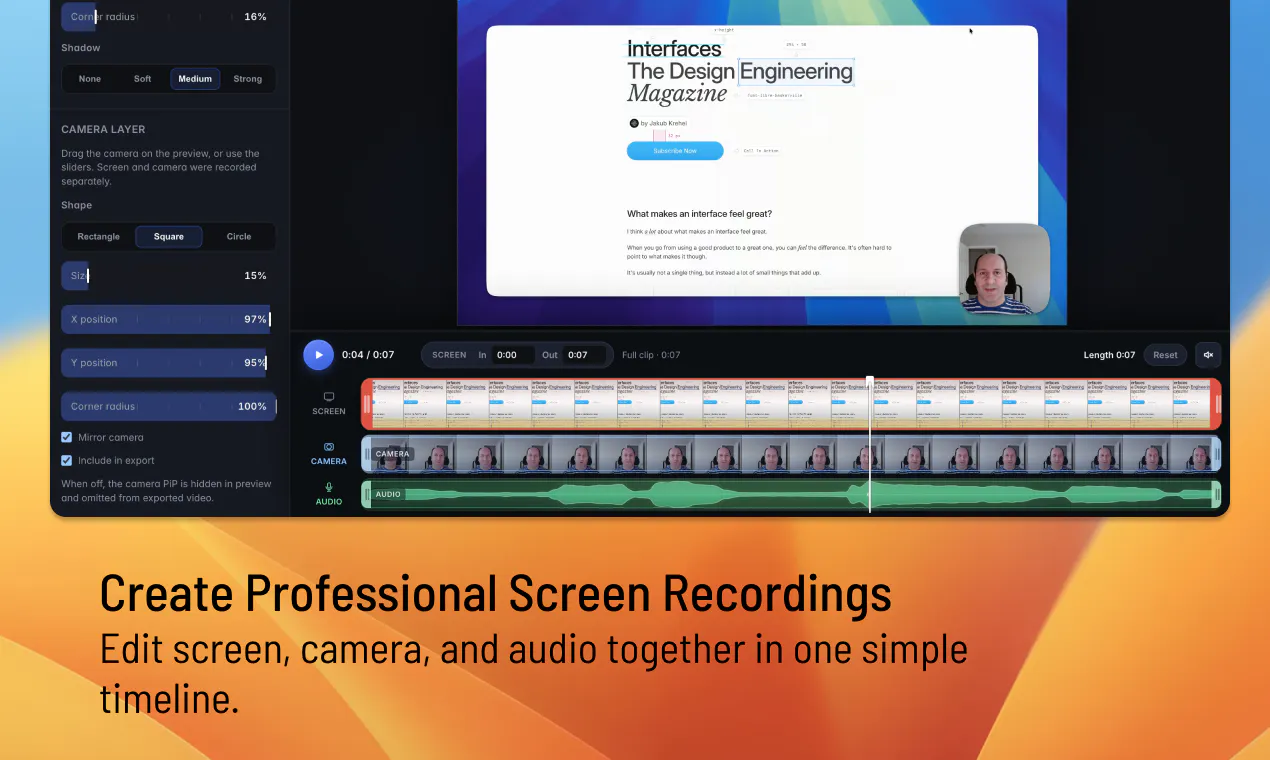Click the CAMERA label on camera track
The width and height of the screenshot is (1270, 760).
point(393,454)
